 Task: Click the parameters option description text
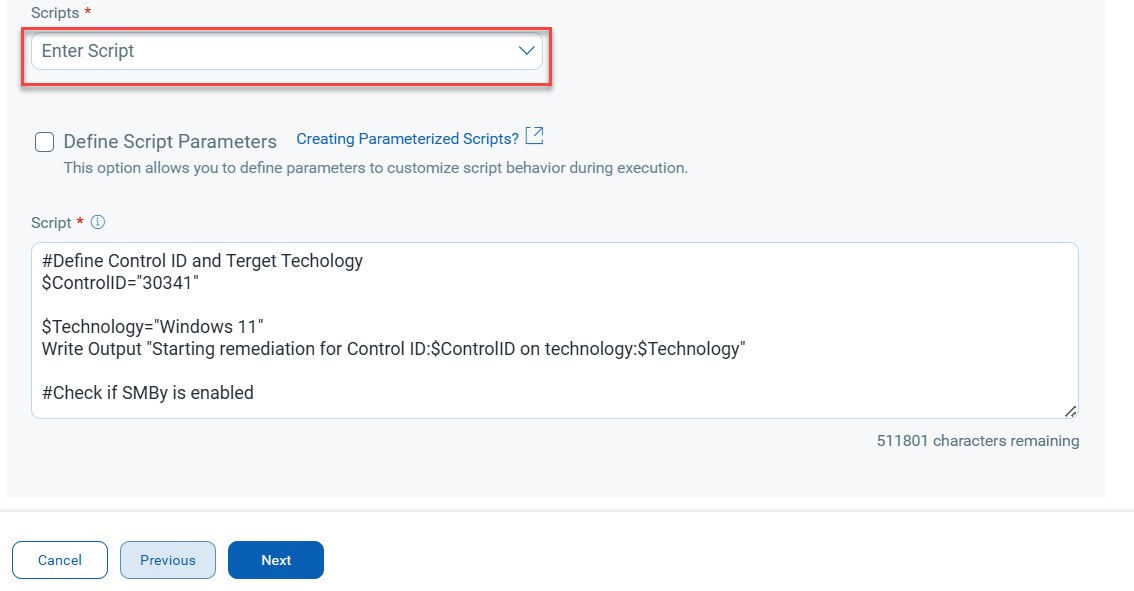[x=375, y=168]
